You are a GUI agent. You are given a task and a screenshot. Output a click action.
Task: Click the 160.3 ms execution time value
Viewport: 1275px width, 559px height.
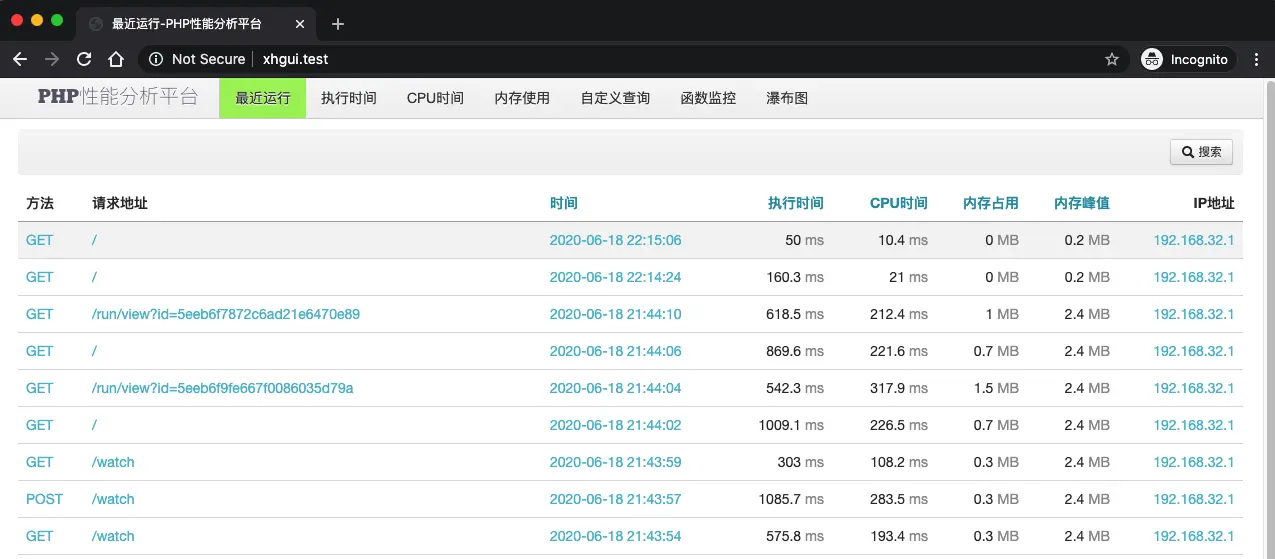(x=795, y=277)
